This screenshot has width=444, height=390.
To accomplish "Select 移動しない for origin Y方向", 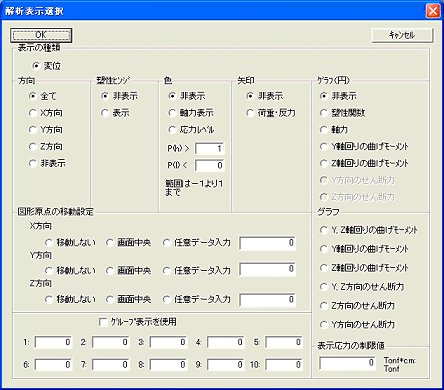I will click(x=70, y=271).
